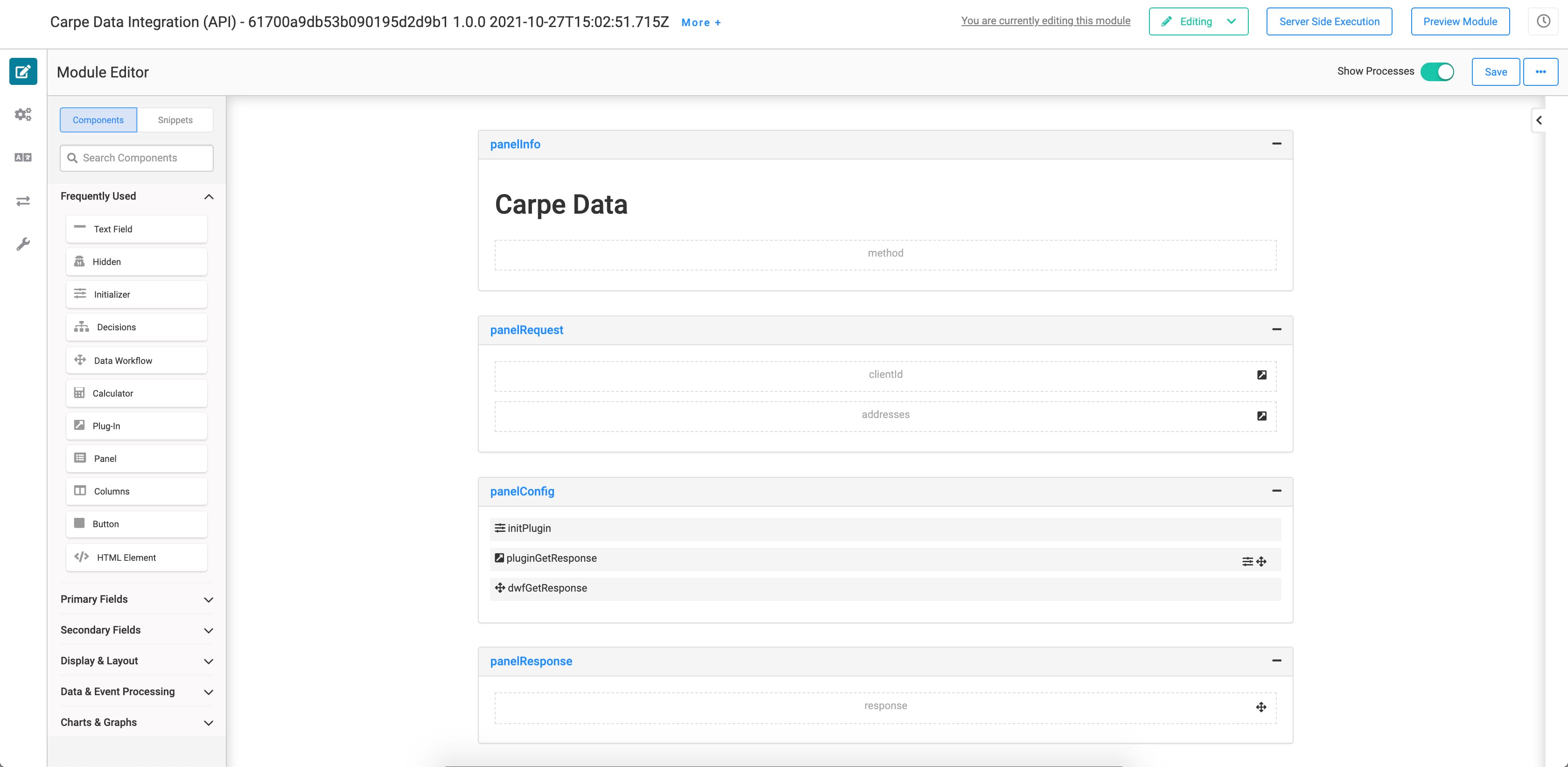Select the Initializer component

click(136, 295)
